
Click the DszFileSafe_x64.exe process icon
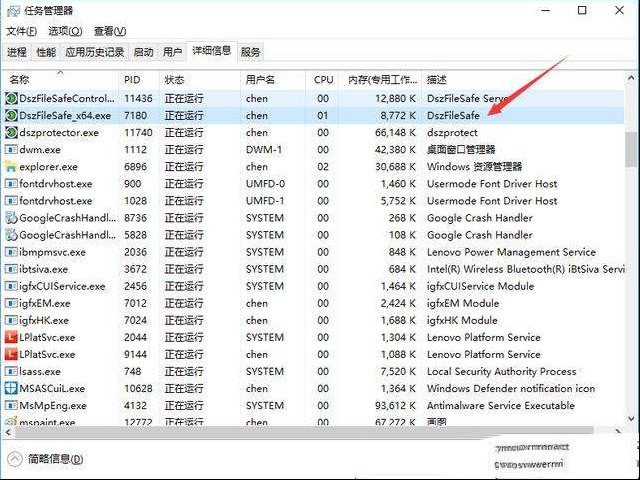[x=11, y=116]
